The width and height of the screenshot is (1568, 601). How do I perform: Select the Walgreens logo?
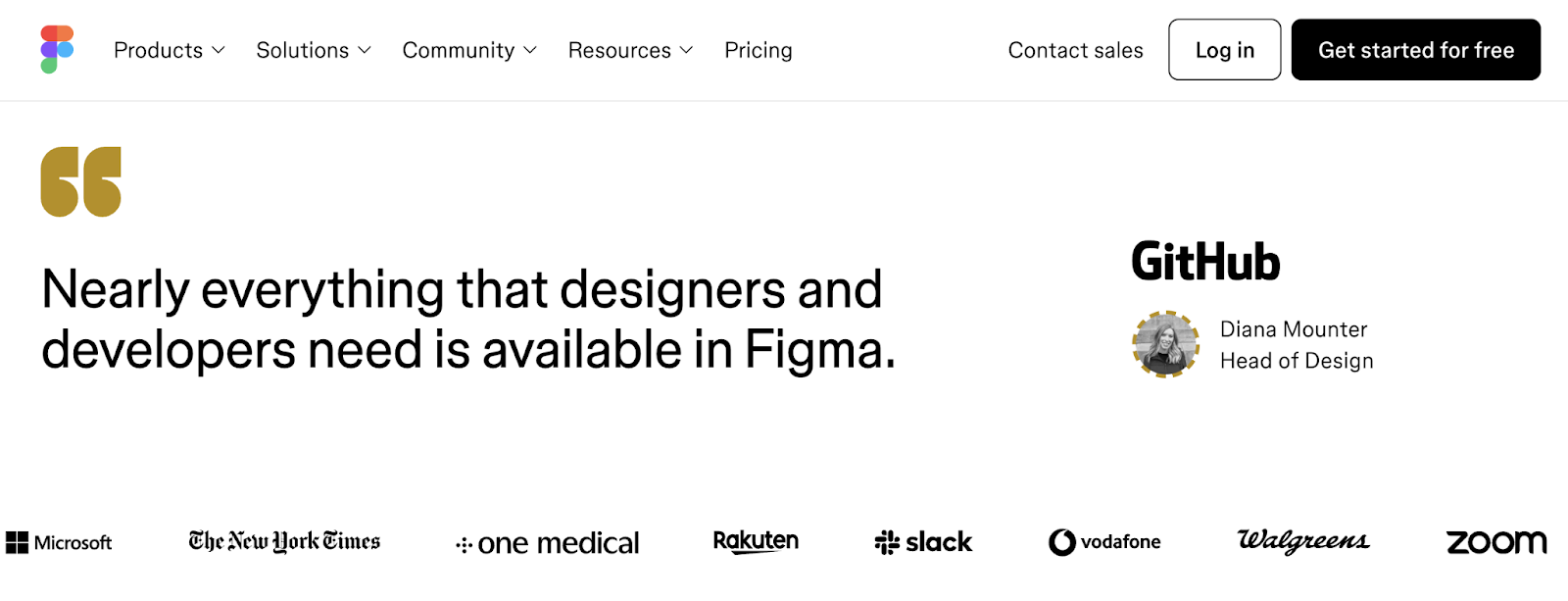[x=1301, y=540]
